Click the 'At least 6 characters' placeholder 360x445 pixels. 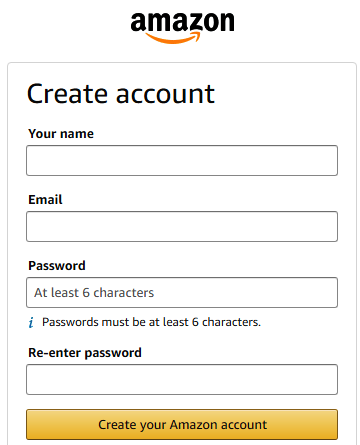(94, 293)
